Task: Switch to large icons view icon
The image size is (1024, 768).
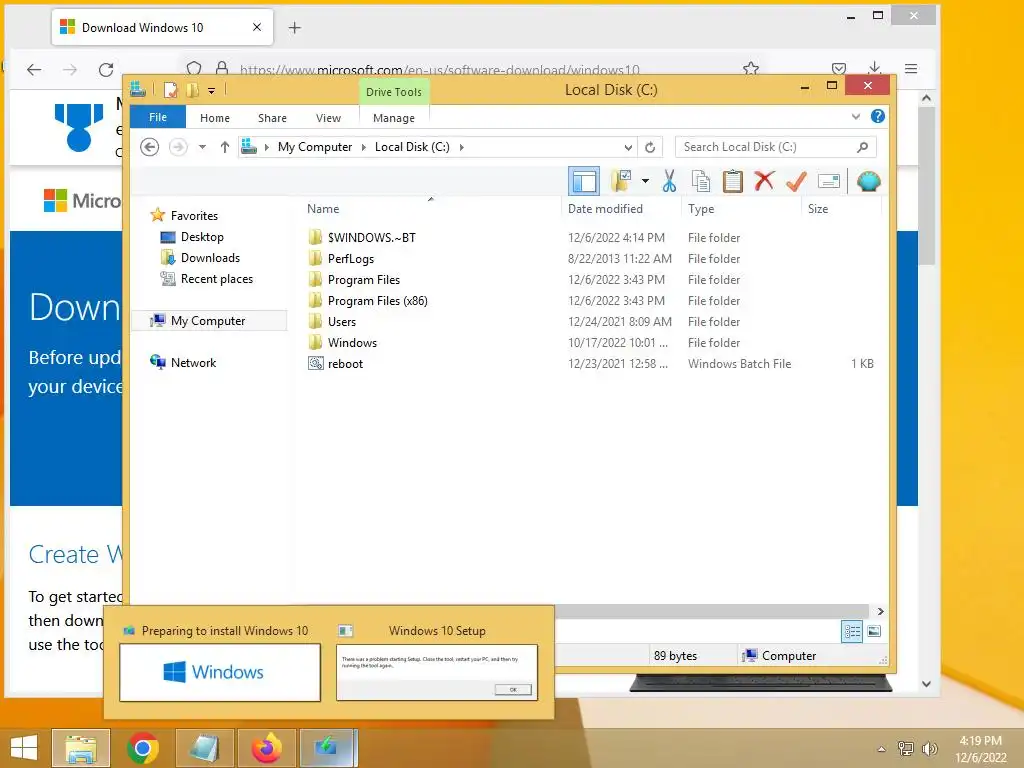Action: pyautogui.click(x=874, y=631)
